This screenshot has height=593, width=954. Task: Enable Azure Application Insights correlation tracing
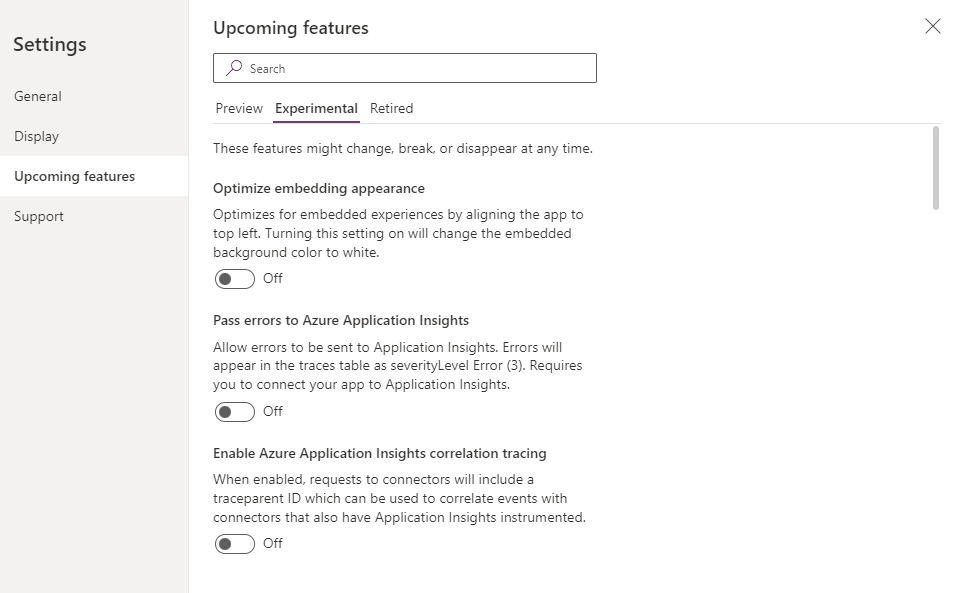pyautogui.click(x=235, y=543)
